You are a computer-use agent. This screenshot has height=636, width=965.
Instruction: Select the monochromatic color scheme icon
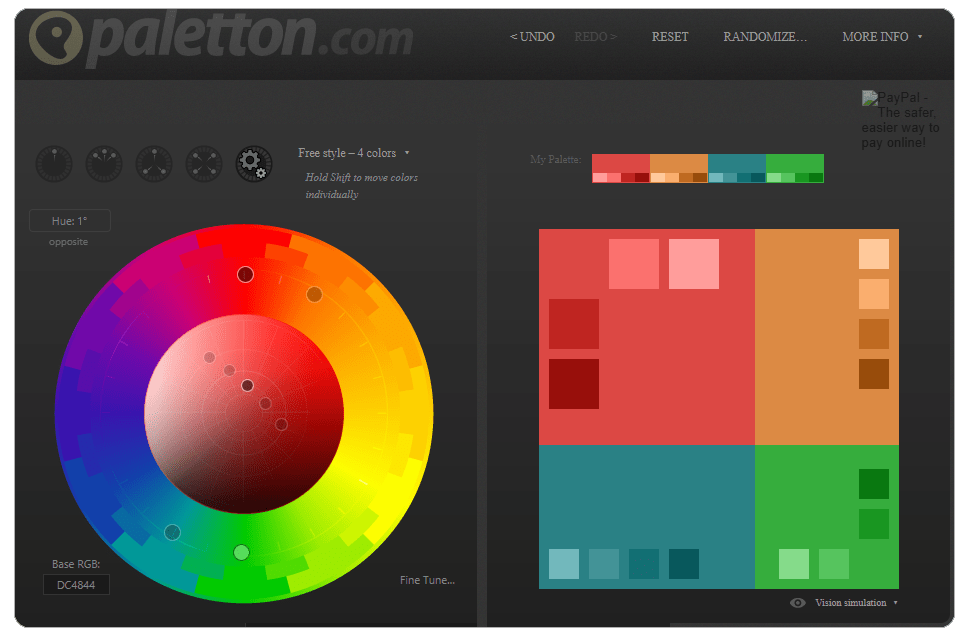(54, 163)
